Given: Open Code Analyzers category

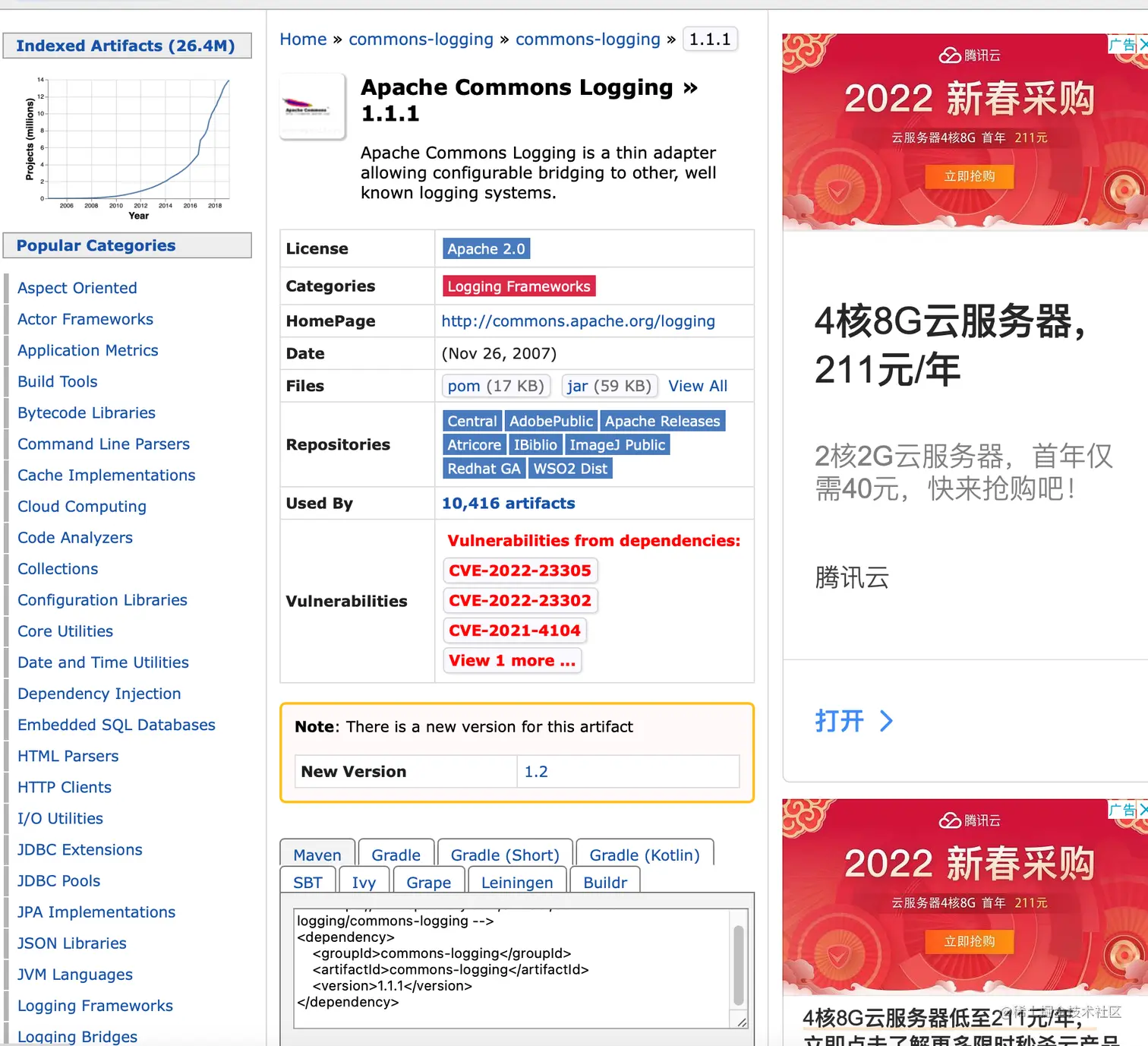Looking at the screenshot, I should [x=75, y=537].
